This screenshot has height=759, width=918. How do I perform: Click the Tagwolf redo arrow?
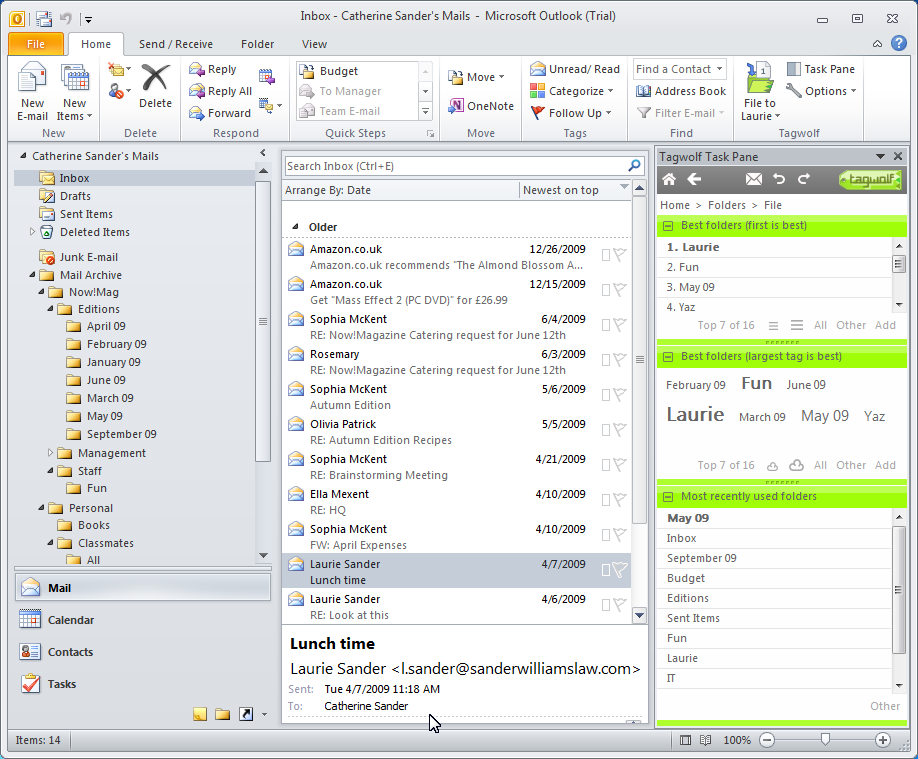(804, 179)
